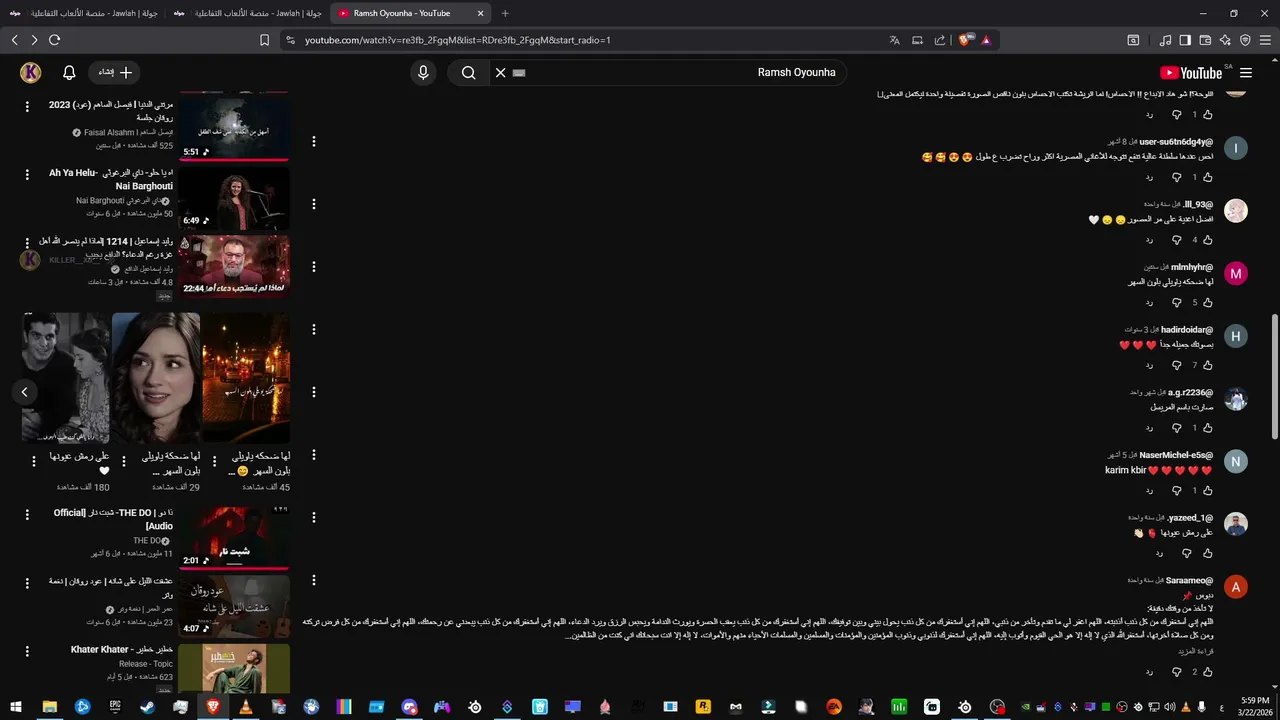The image size is (1280, 720).
Task: Reply to the comment by @yazeed_1
Action: [x=1159, y=552]
